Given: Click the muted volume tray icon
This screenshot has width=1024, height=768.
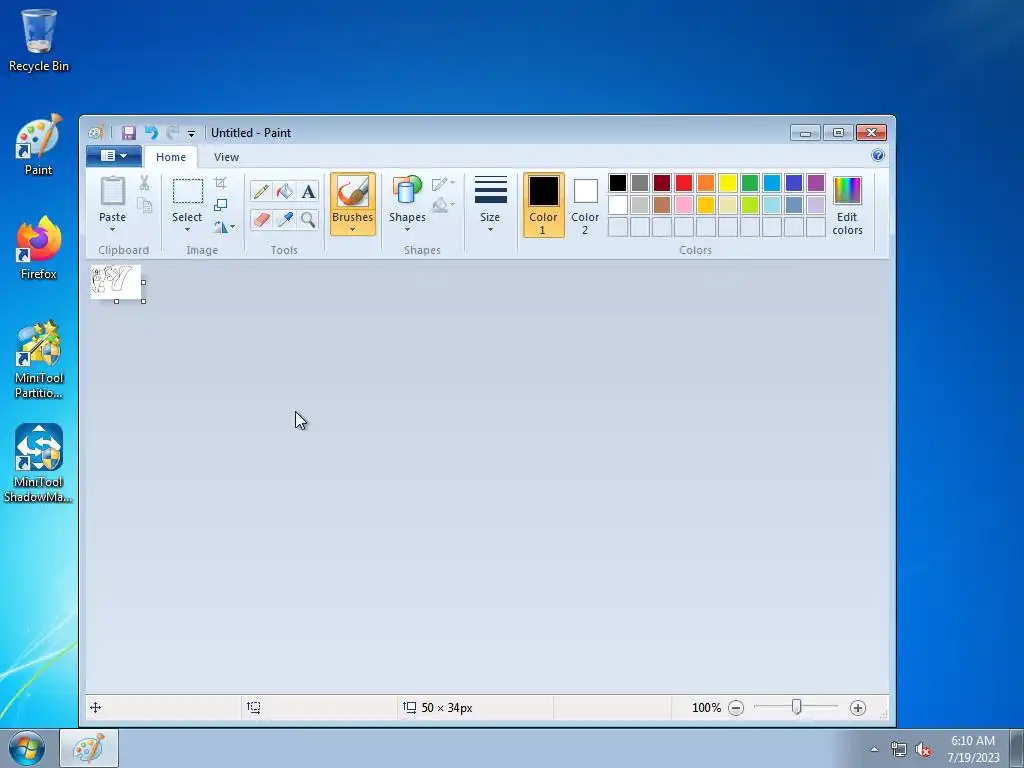Looking at the screenshot, I should point(923,749).
